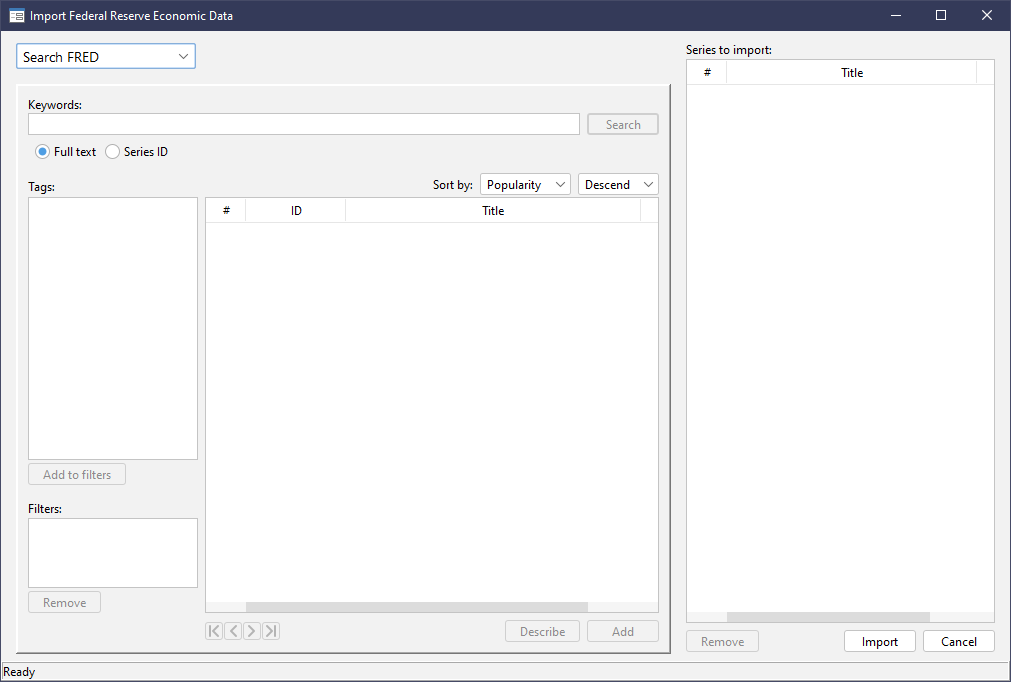The image size is (1011, 682).
Task: Jump to last results page
Action: click(x=271, y=631)
